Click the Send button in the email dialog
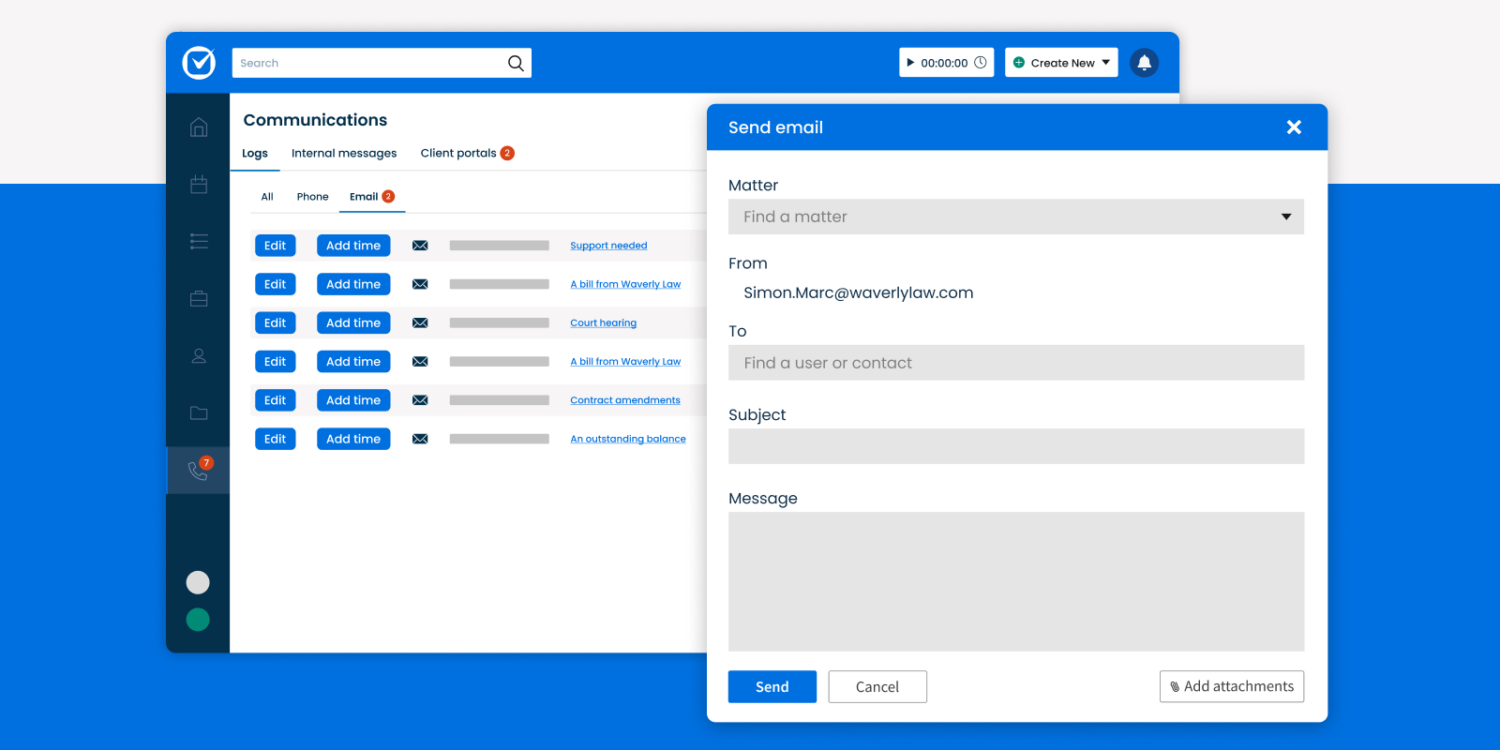This screenshot has width=1500, height=750. (x=771, y=686)
